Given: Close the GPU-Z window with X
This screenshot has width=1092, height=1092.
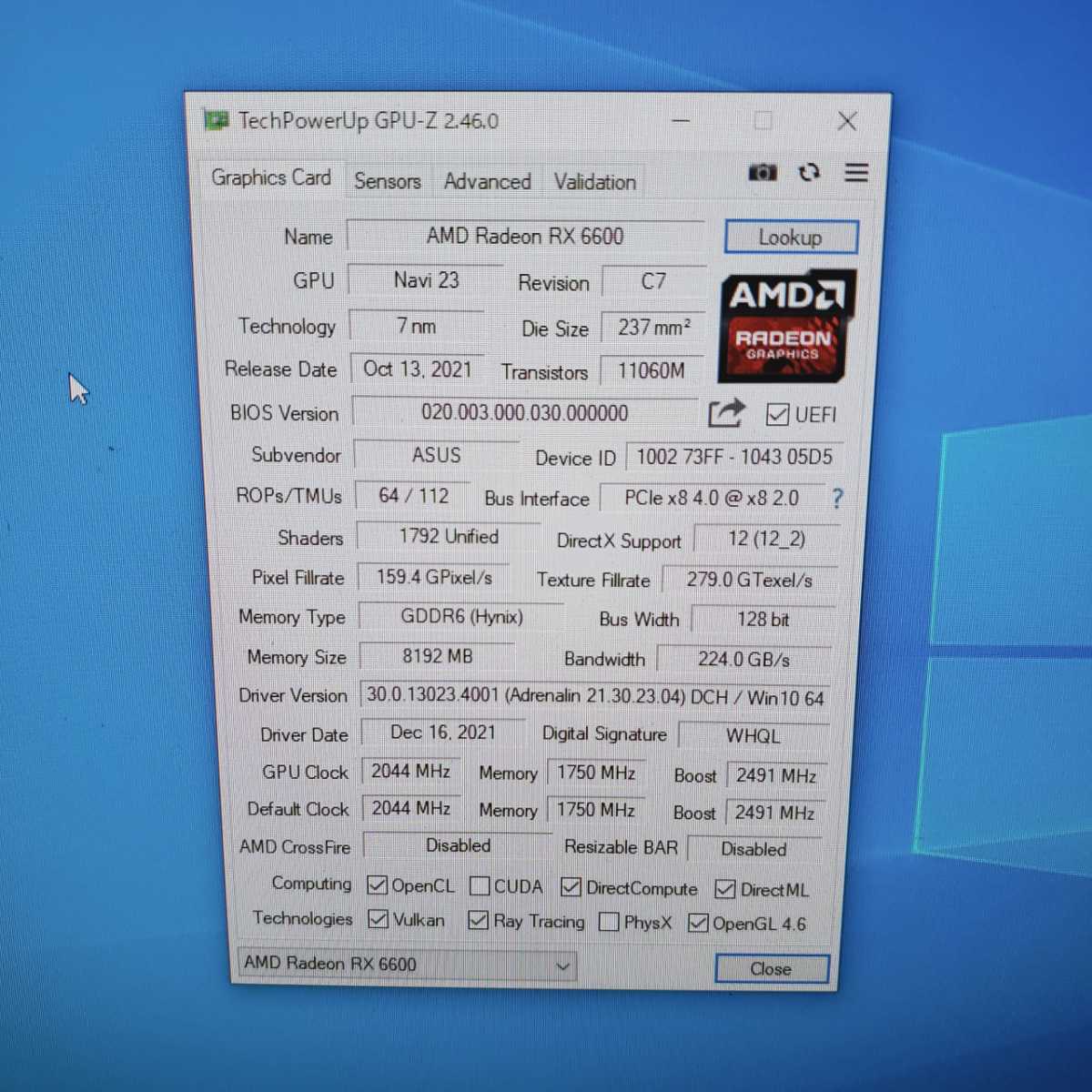Looking at the screenshot, I should point(847,121).
